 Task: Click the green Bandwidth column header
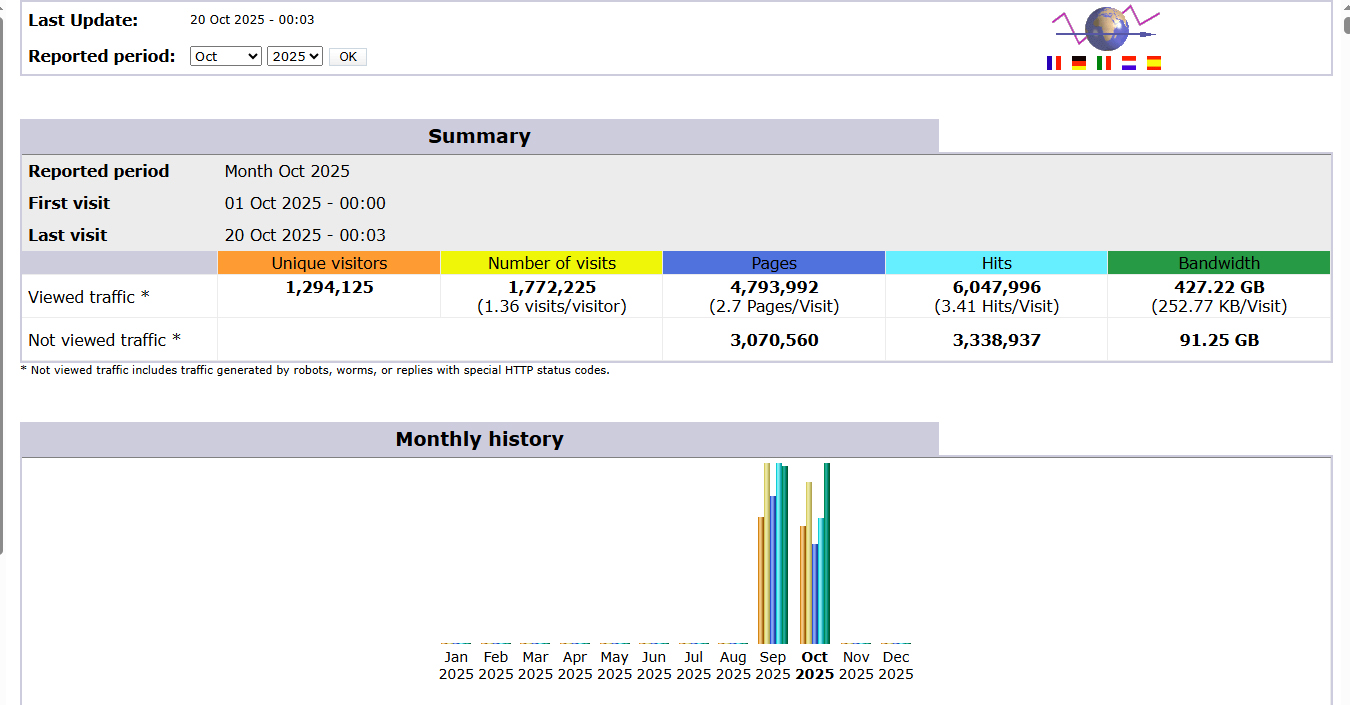pos(1219,263)
